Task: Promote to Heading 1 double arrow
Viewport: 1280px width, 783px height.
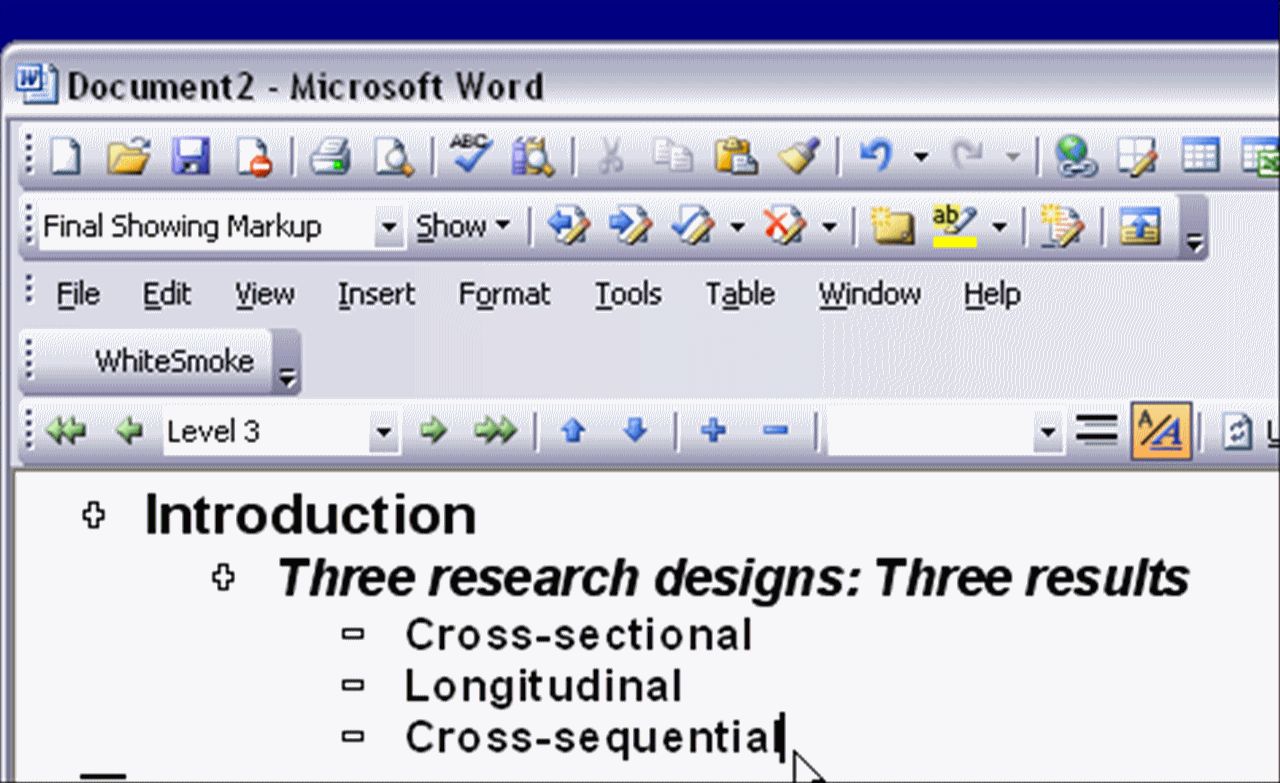Action: click(x=66, y=431)
